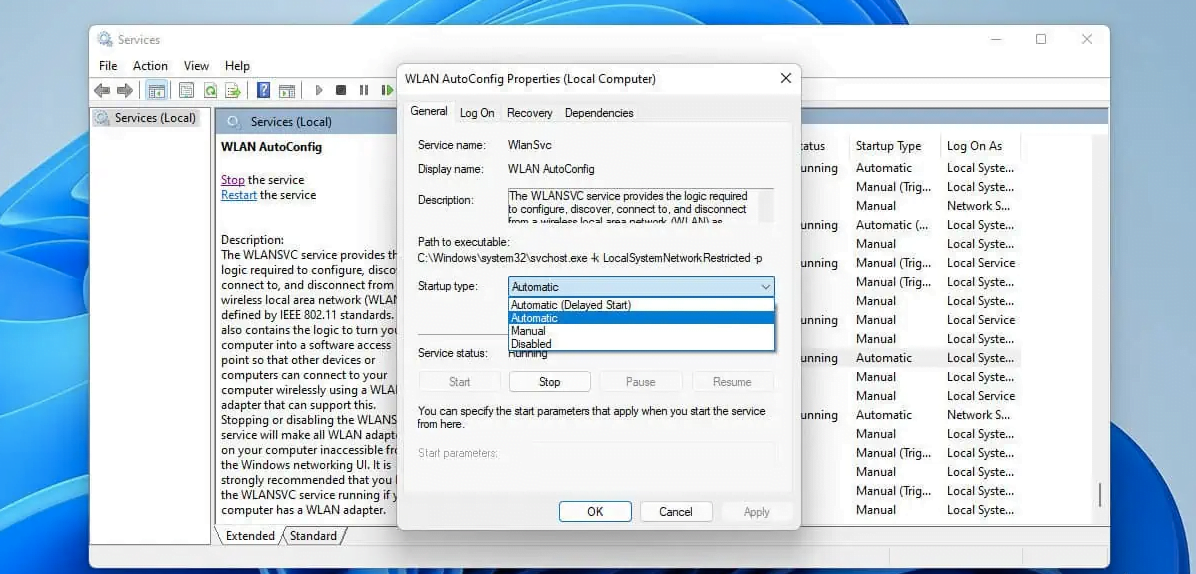Click the Forward arrow in Services toolbar

125,90
